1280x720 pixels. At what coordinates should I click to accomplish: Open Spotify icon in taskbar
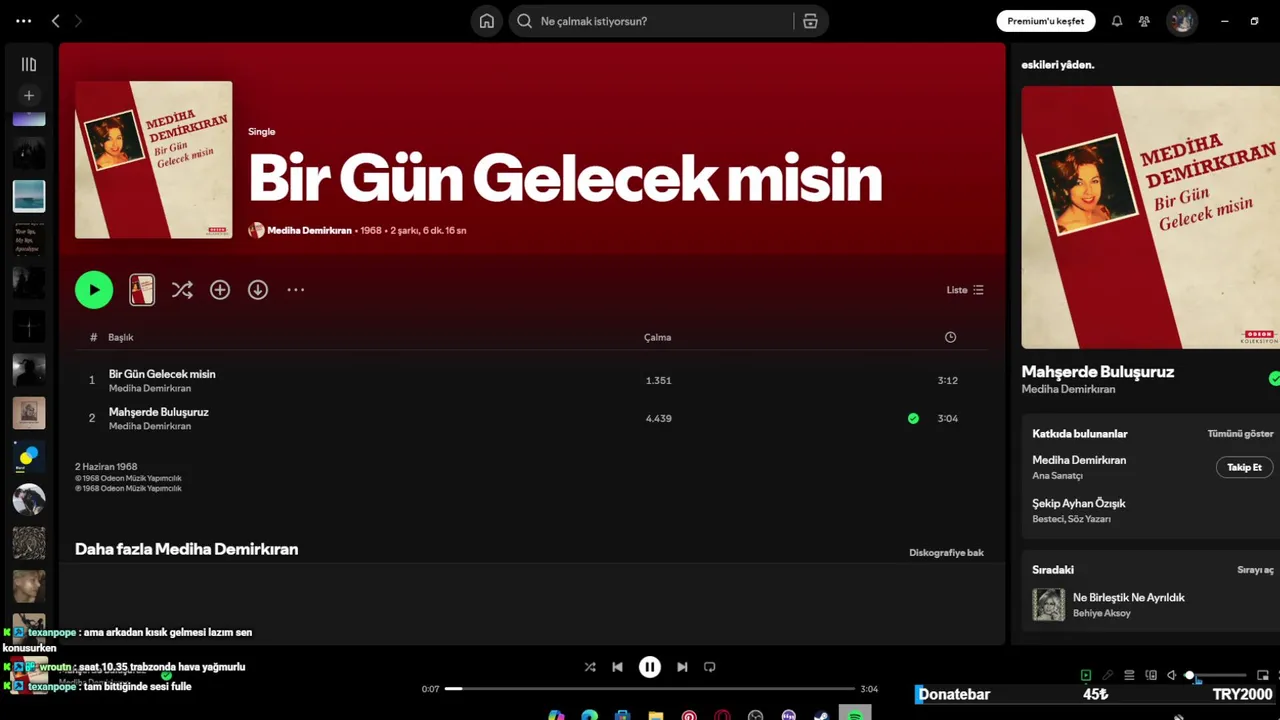coord(855,715)
